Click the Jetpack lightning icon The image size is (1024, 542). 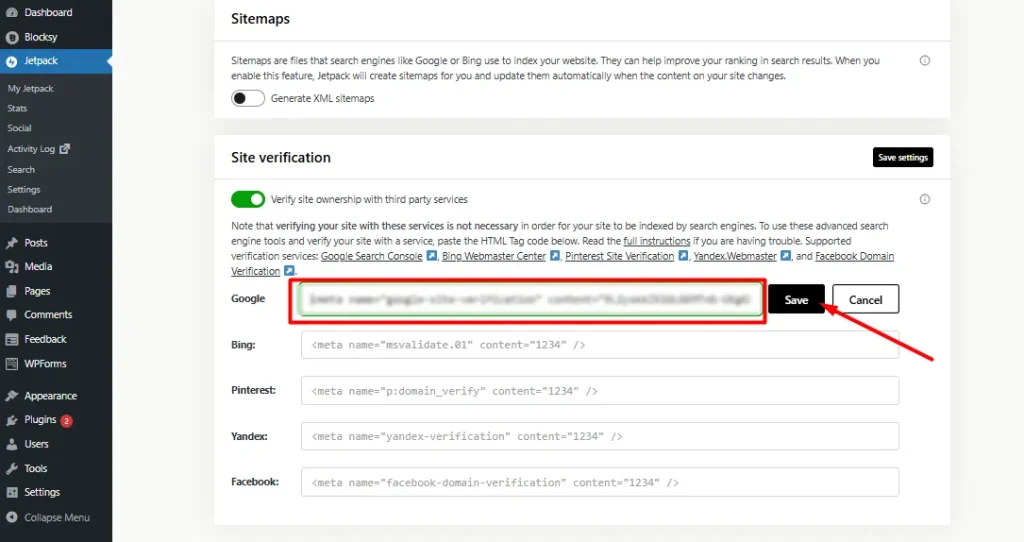[x=12, y=61]
